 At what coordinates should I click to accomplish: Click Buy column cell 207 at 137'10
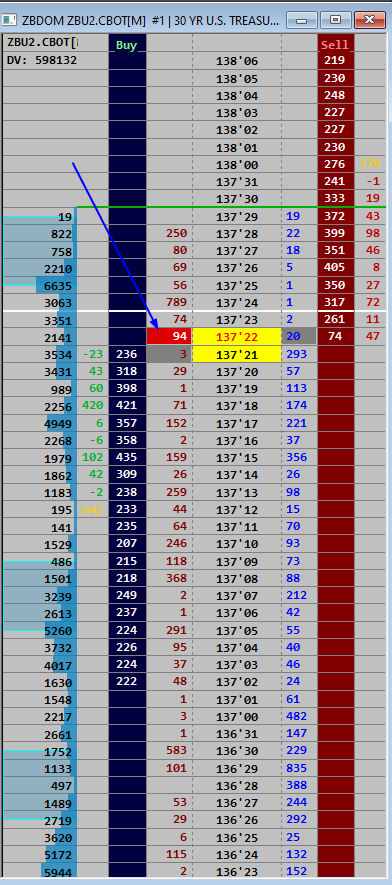(x=127, y=544)
